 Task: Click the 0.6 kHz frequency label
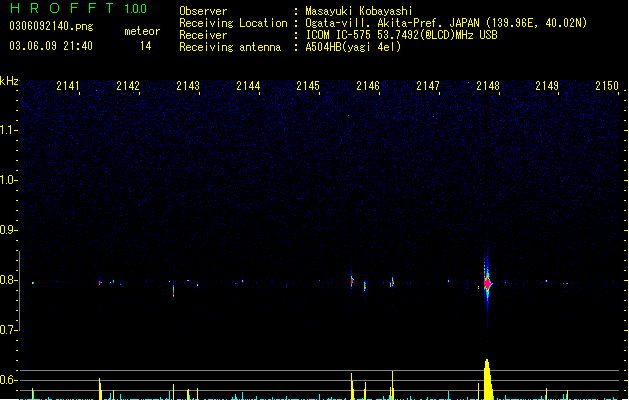coord(8,380)
